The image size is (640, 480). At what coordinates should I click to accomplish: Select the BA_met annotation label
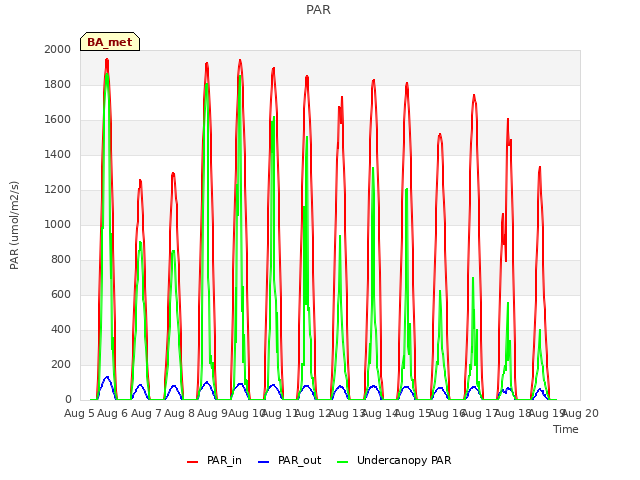pos(110,42)
